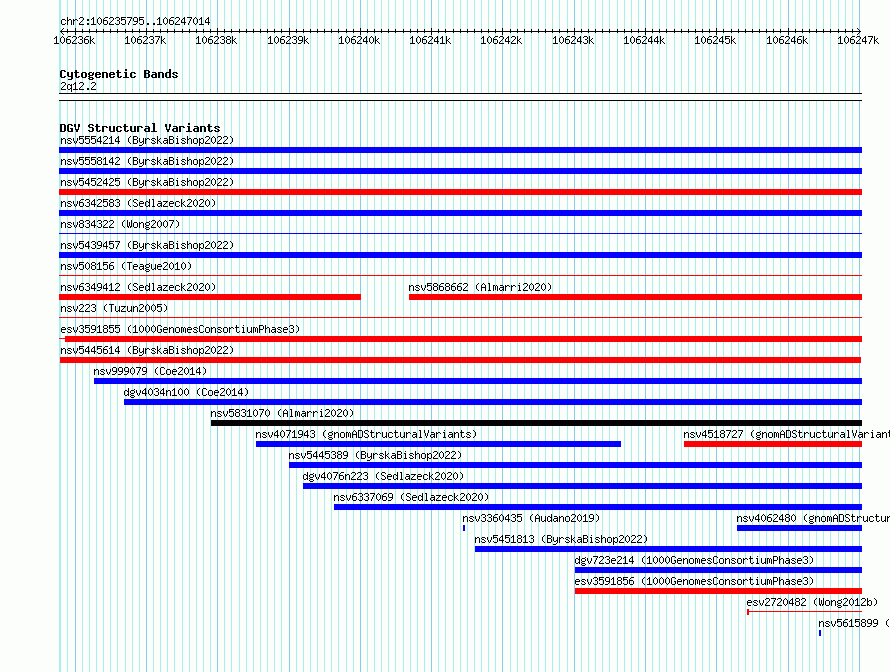
Task: Click the esv3591856 (1000GenomesConsortiumPhase3) label
Action: click(694, 581)
